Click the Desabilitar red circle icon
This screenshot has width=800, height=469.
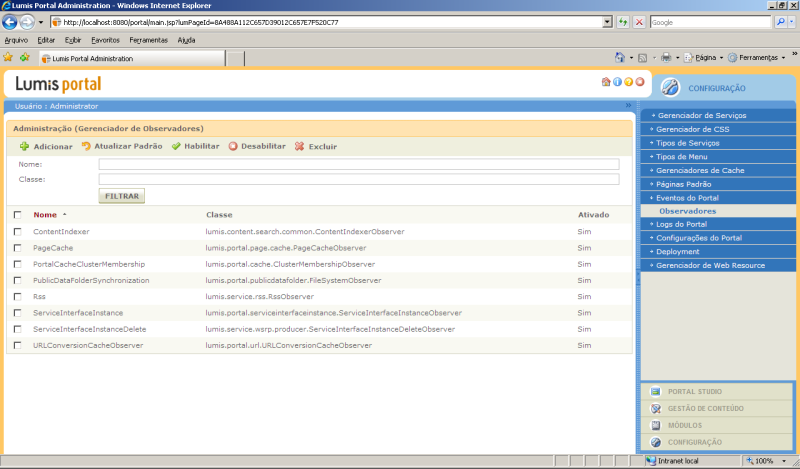point(233,146)
